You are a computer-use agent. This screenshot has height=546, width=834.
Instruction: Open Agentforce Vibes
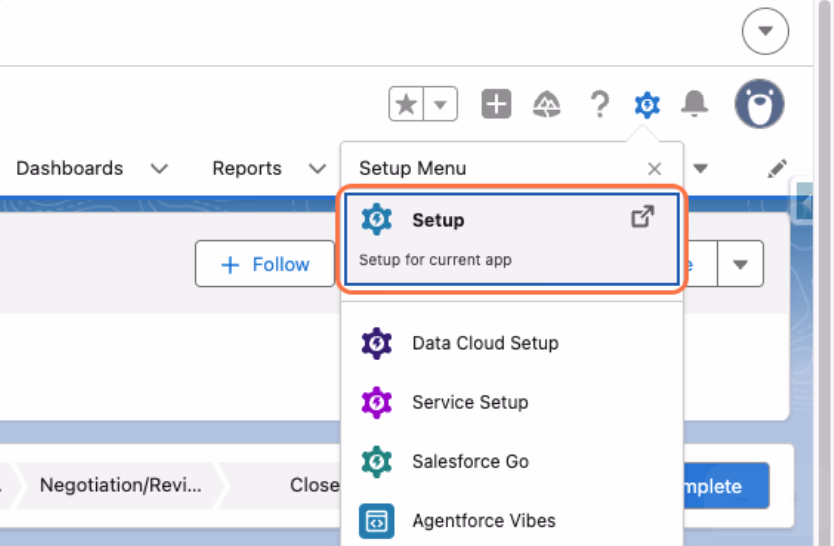pyautogui.click(x=512, y=520)
